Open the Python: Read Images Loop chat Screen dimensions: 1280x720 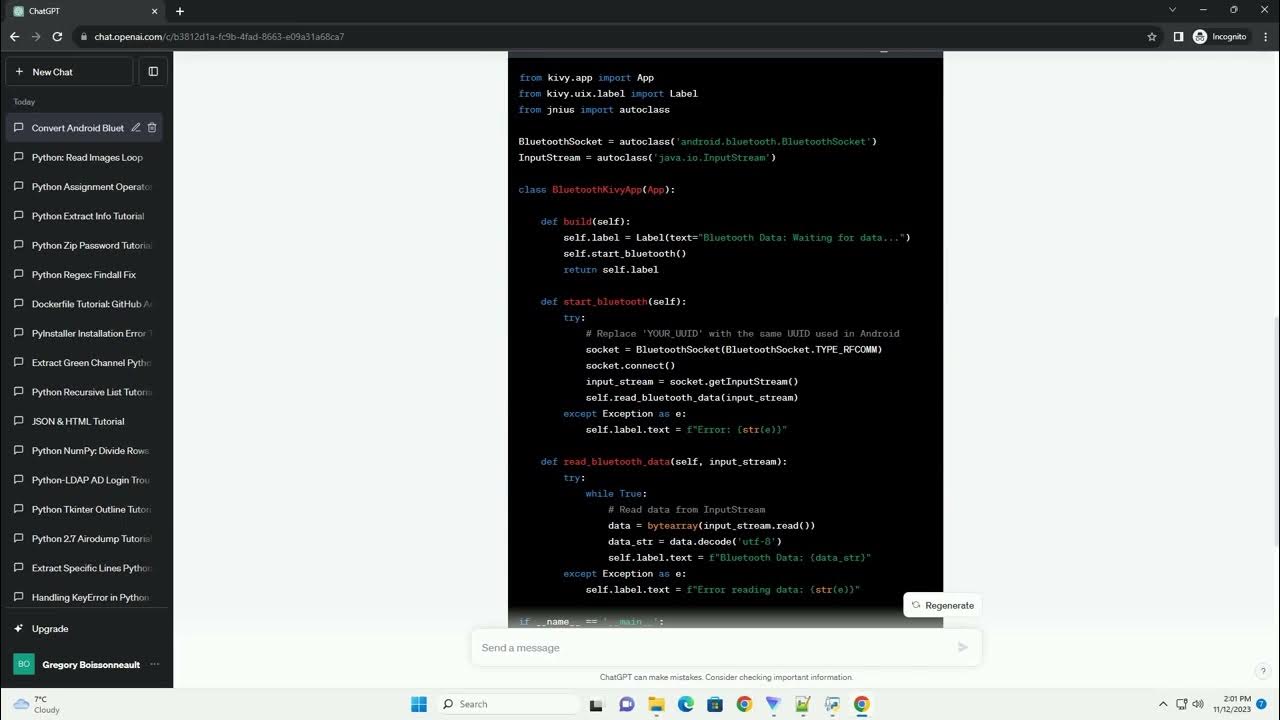click(x=84, y=157)
